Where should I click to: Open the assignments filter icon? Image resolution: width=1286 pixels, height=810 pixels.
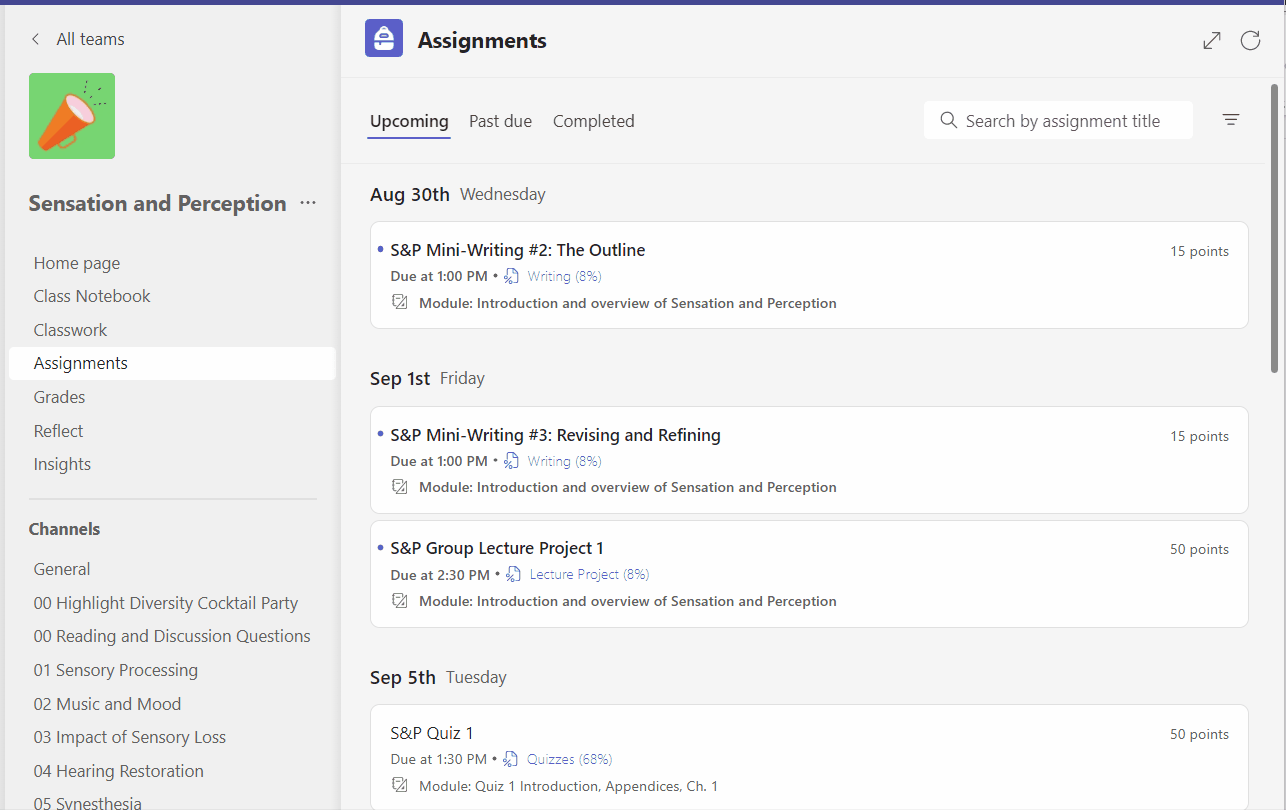pyautogui.click(x=1231, y=120)
